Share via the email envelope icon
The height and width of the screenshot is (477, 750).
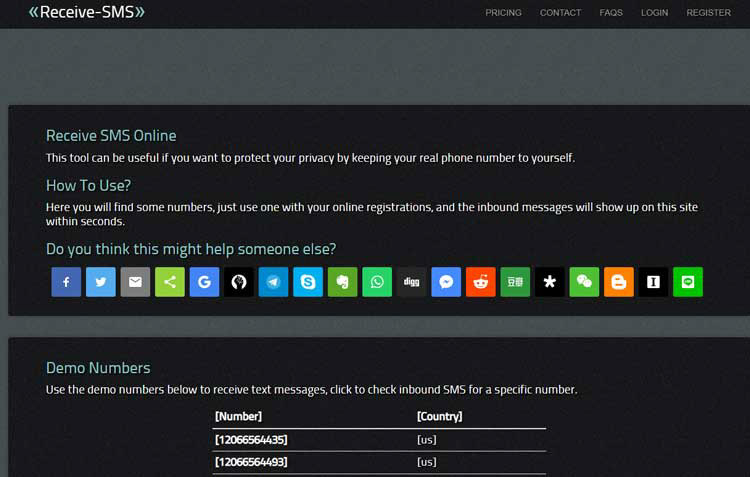tap(135, 282)
